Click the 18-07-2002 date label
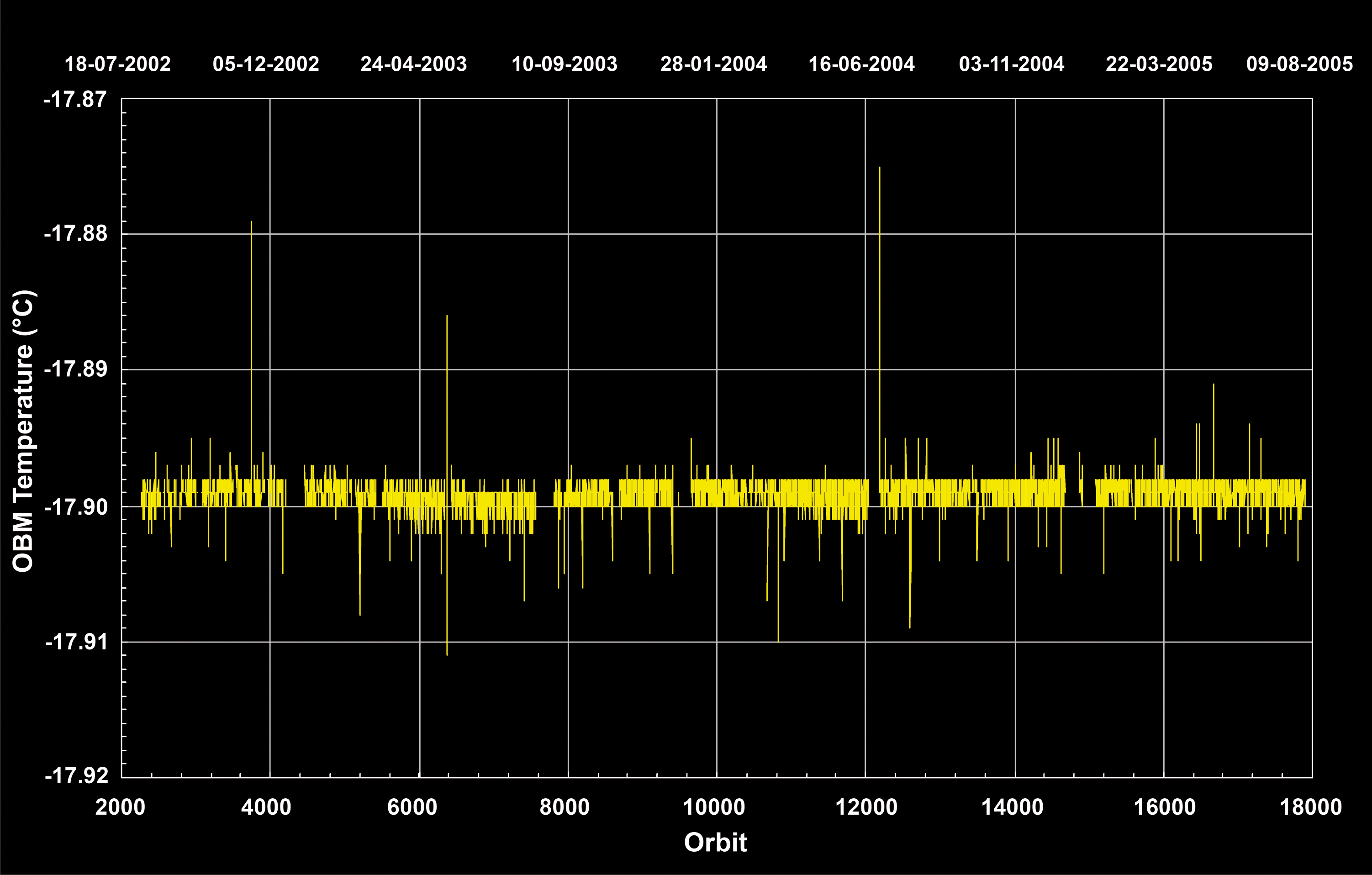The height and width of the screenshot is (875, 1372). tap(117, 64)
